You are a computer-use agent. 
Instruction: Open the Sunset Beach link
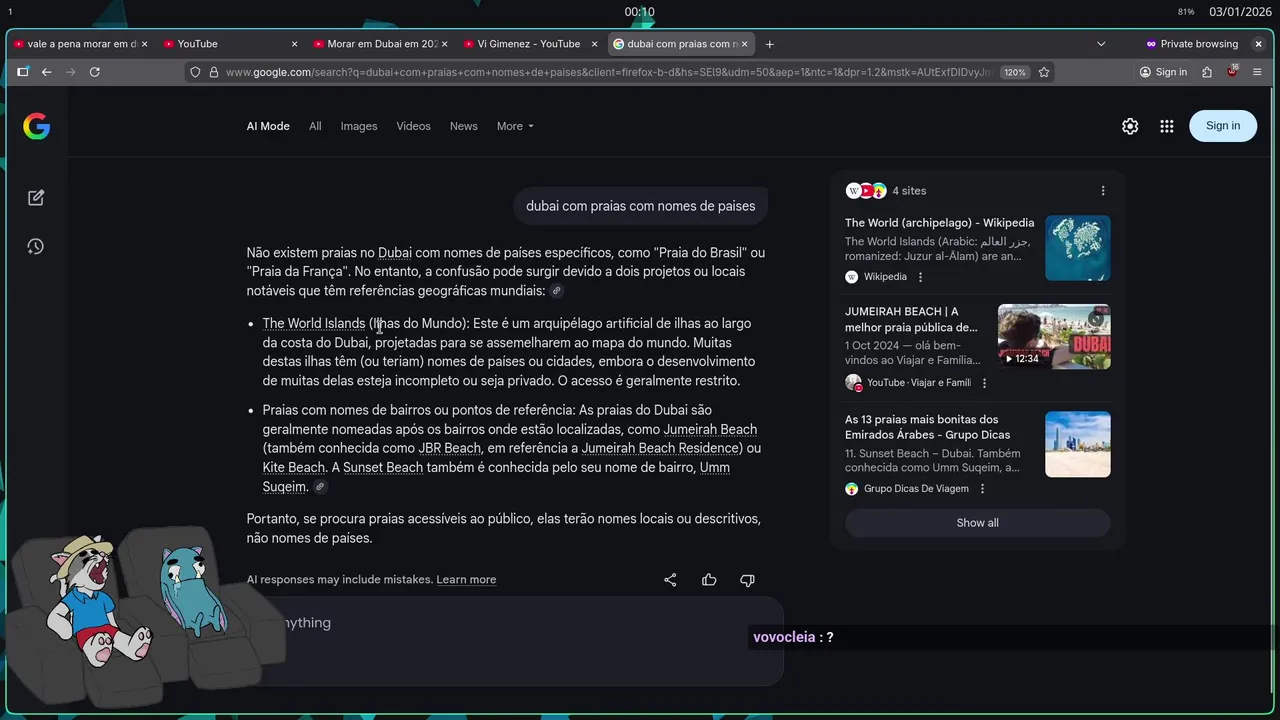coord(383,468)
